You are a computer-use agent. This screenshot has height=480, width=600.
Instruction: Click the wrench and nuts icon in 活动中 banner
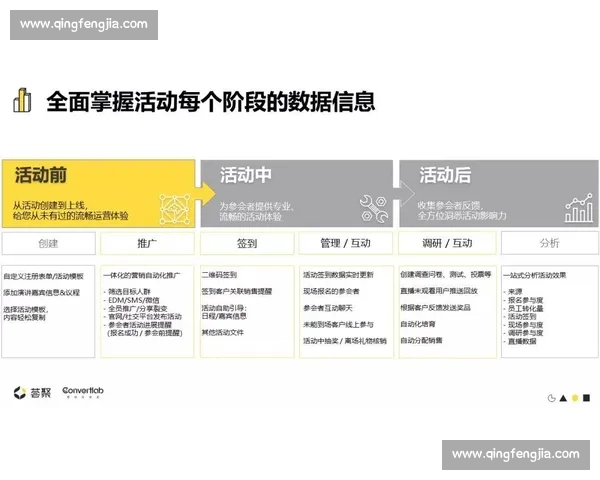point(374,209)
